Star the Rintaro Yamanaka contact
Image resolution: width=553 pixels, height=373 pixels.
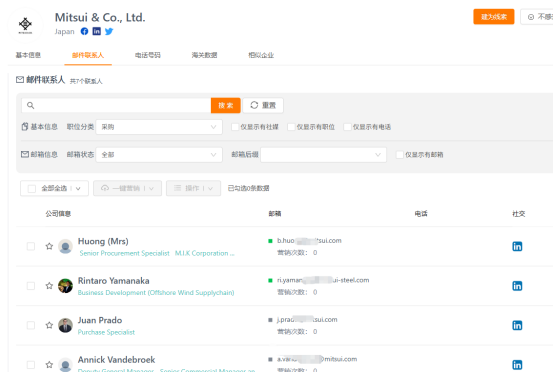[x=49, y=286]
